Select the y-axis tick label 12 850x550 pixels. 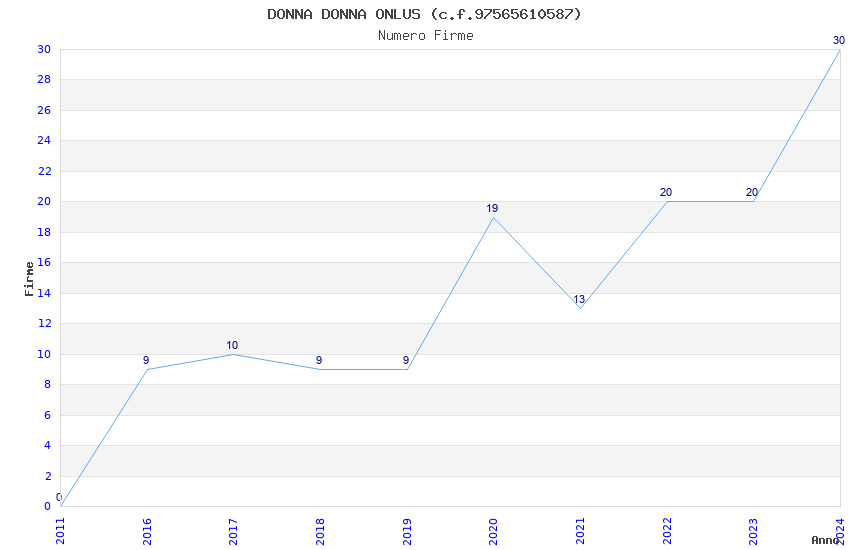(x=44, y=323)
